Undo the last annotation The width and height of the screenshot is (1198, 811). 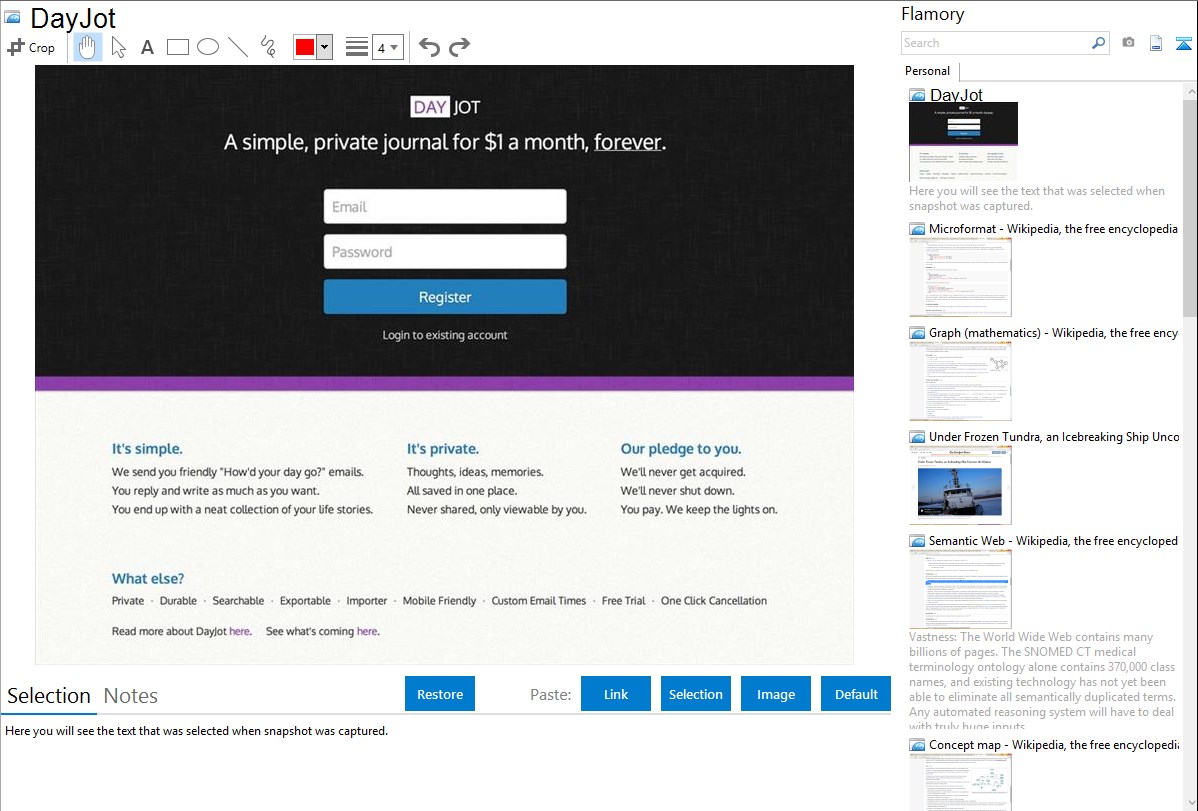[x=429, y=47]
